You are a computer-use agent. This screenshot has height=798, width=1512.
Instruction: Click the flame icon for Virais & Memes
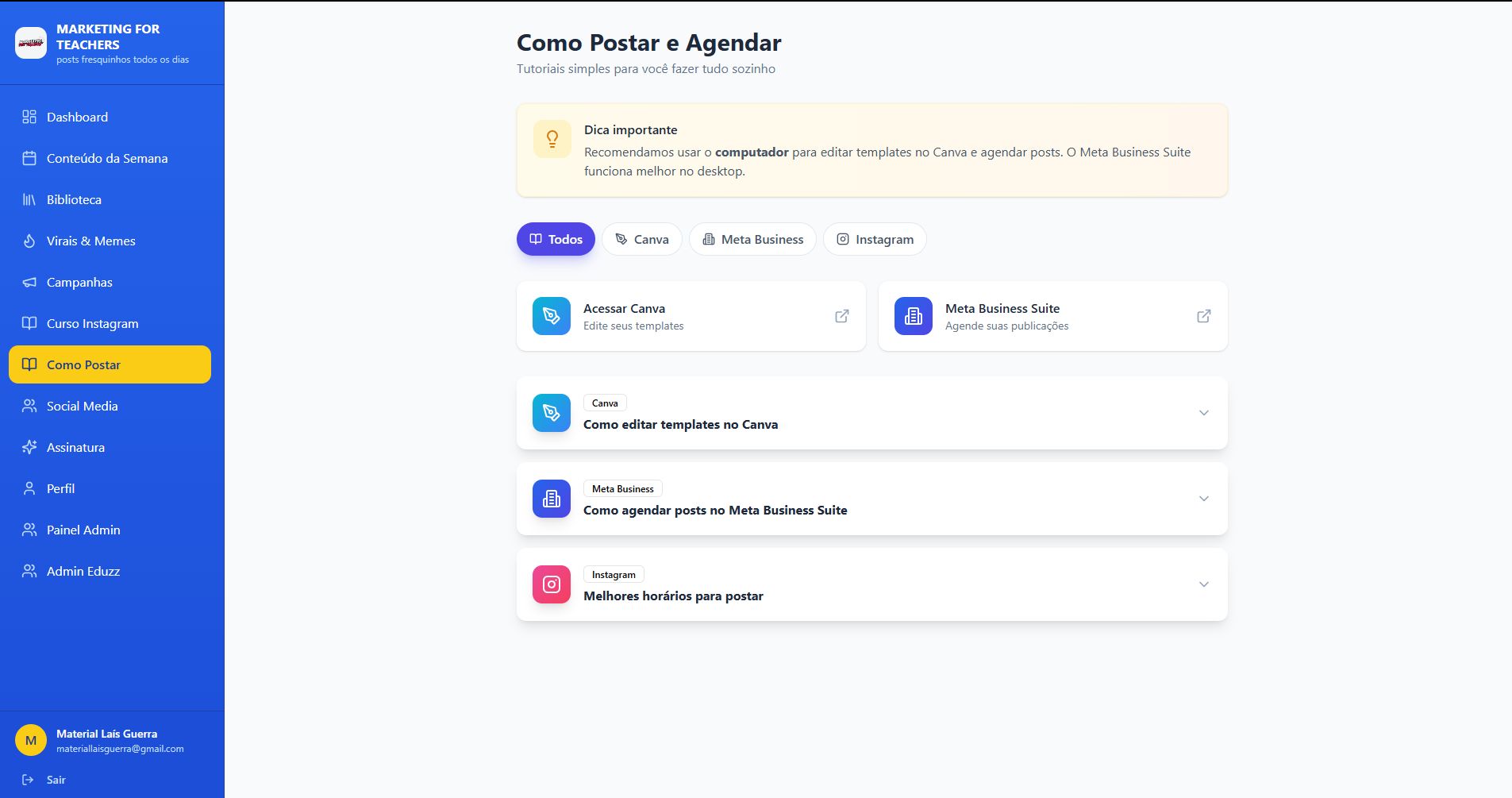click(29, 241)
